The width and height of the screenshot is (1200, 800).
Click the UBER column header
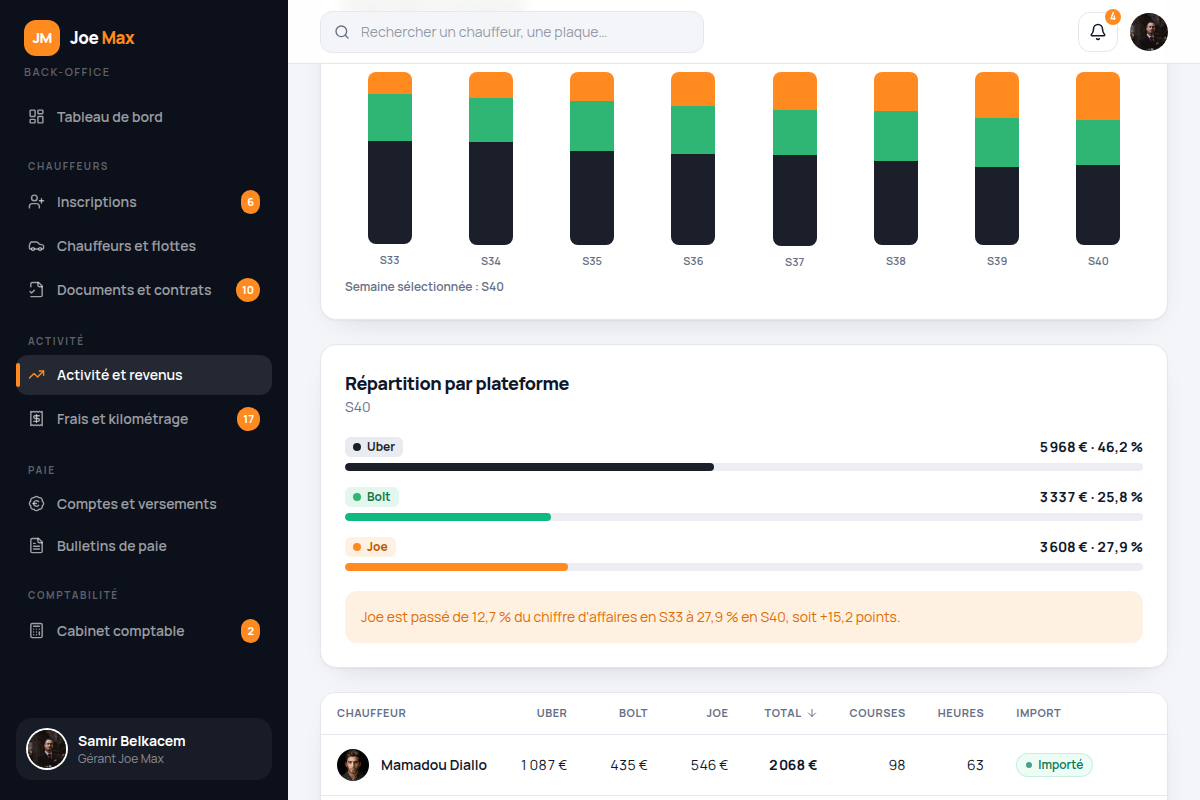pos(552,713)
